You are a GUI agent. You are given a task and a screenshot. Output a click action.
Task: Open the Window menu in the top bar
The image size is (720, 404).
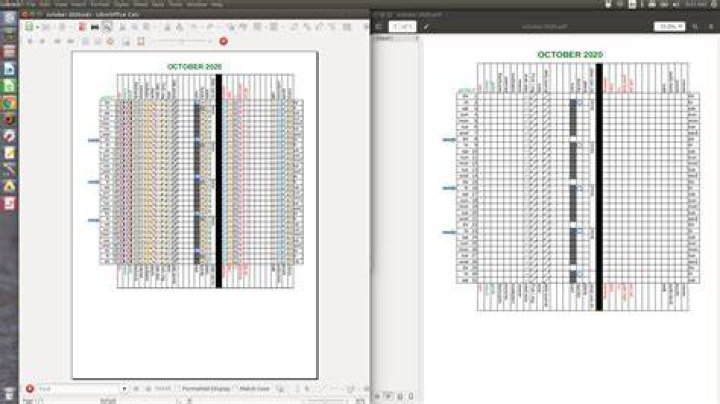click(x=197, y=4)
